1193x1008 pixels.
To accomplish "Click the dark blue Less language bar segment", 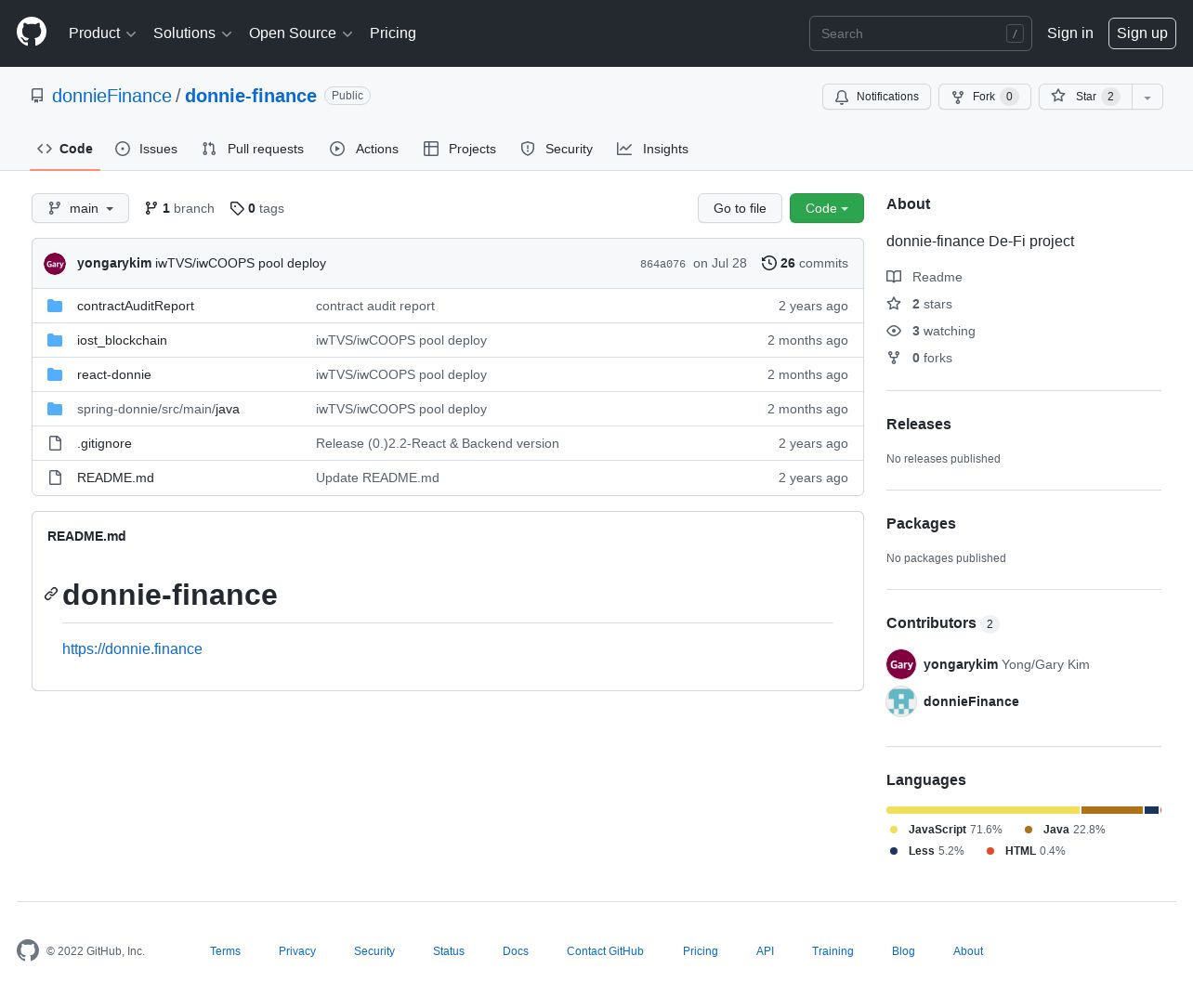I will click(x=1152, y=810).
